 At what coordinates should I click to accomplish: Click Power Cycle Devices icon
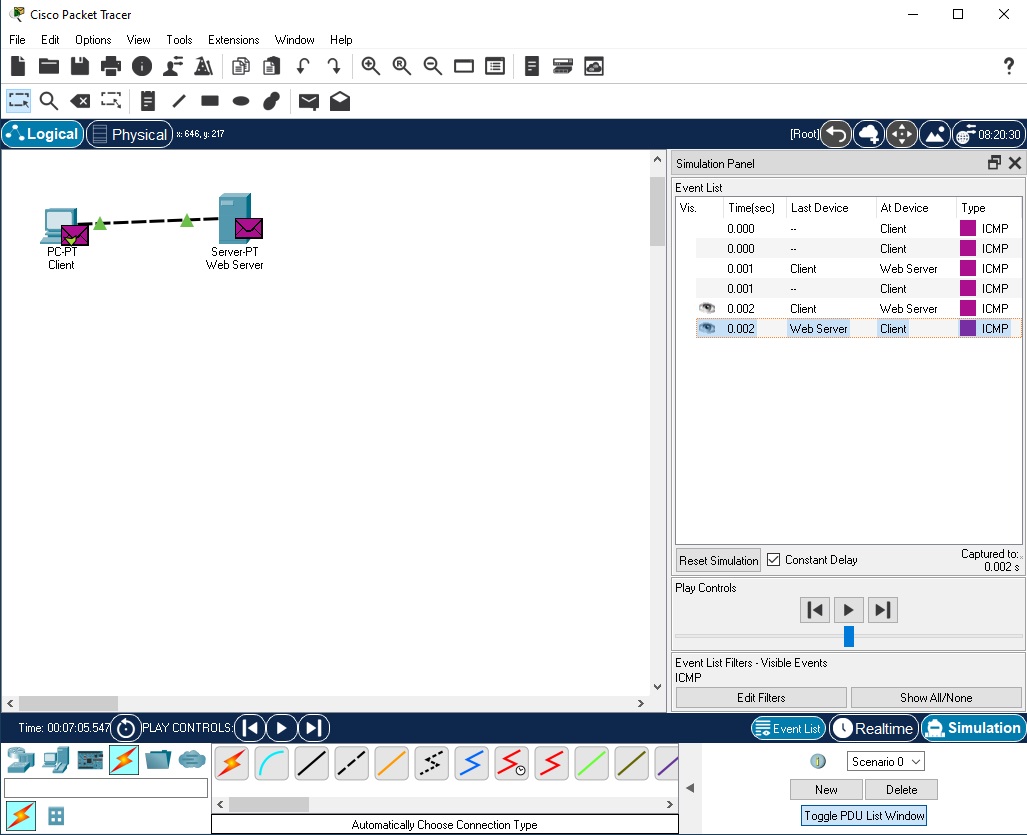[126, 728]
